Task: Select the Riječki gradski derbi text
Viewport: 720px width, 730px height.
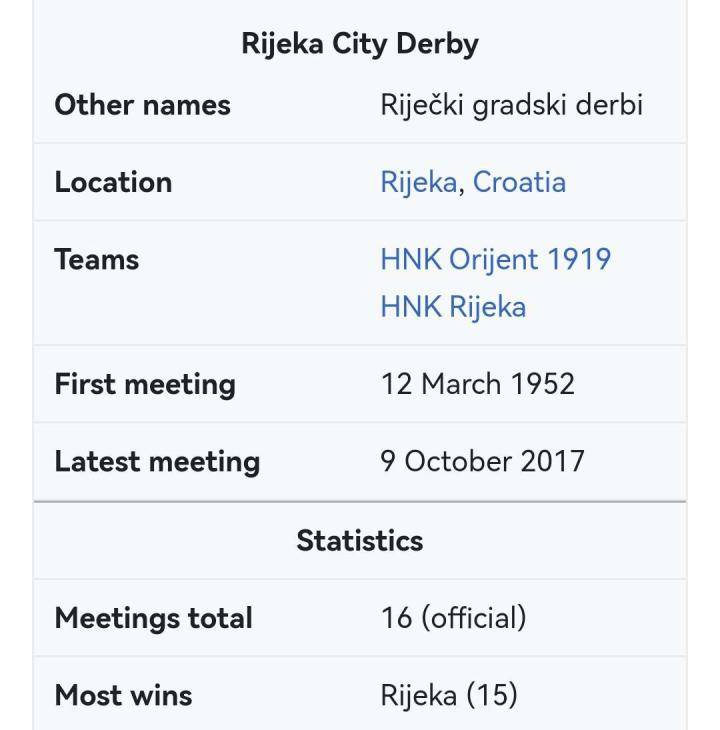Action: [x=511, y=105]
